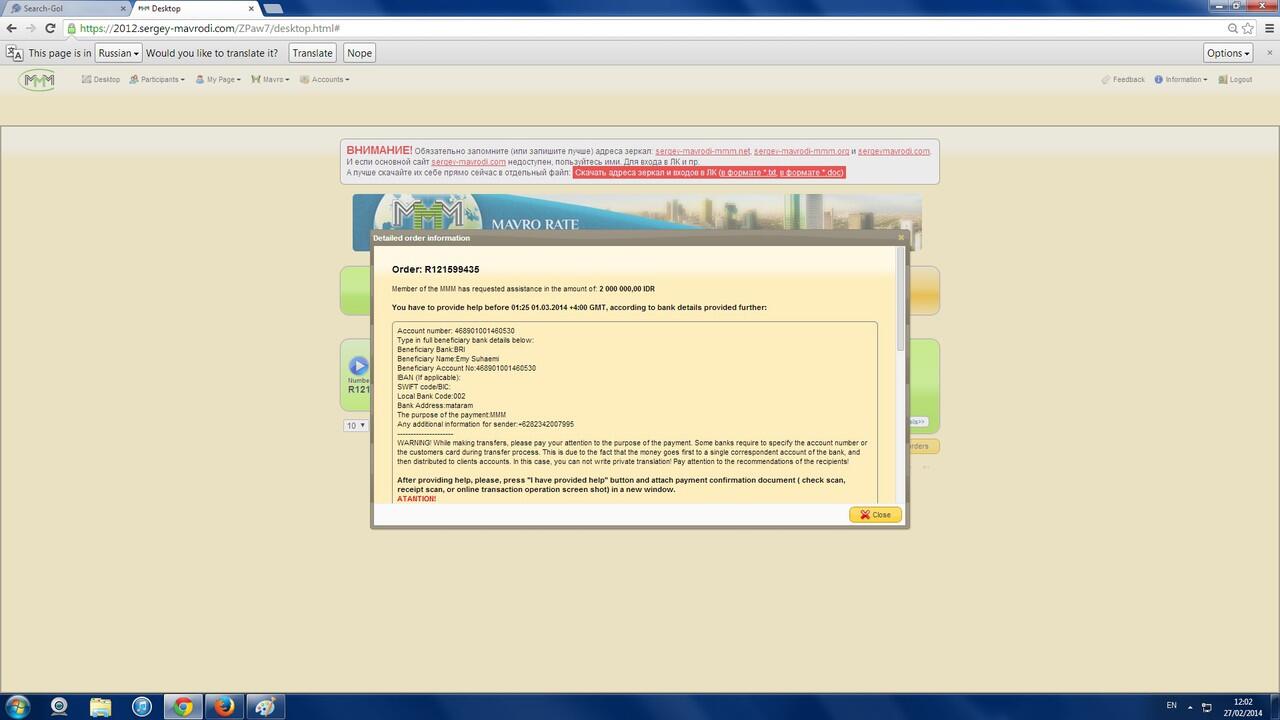The height and width of the screenshot is (720, 1280).
Task: Open the Chrome hamburger menu
Action: point(1268,29)
